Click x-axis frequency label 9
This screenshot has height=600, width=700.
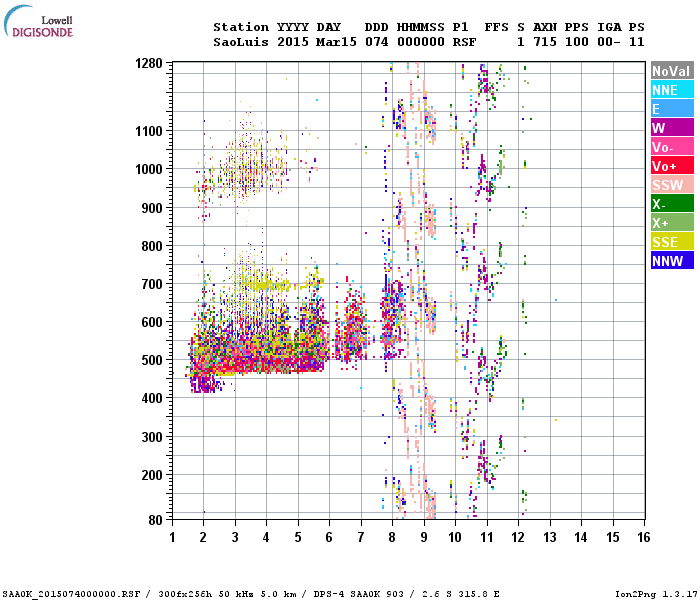tap(424, 537)
